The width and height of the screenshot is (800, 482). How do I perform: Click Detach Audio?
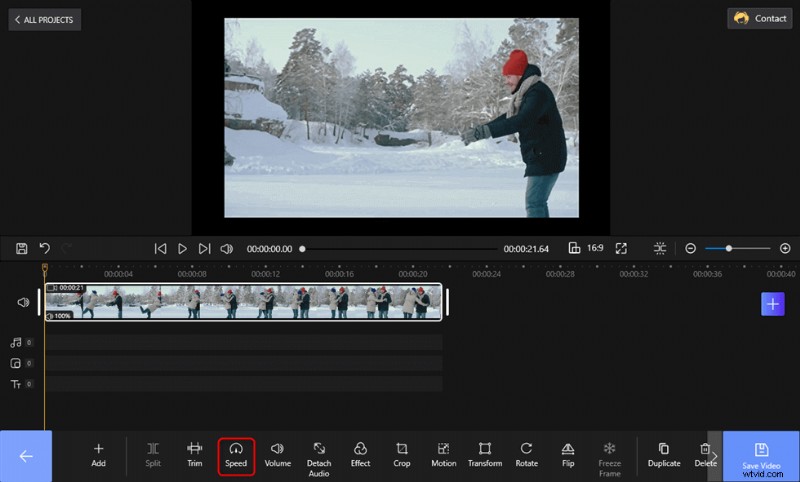[x=319, y=460]
